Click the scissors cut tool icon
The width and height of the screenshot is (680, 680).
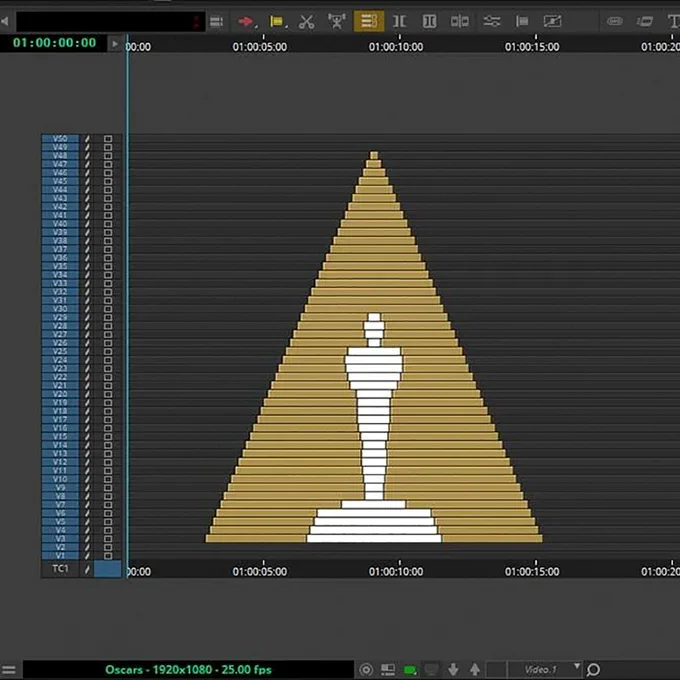pyautogui.click(x=306, y=21)
